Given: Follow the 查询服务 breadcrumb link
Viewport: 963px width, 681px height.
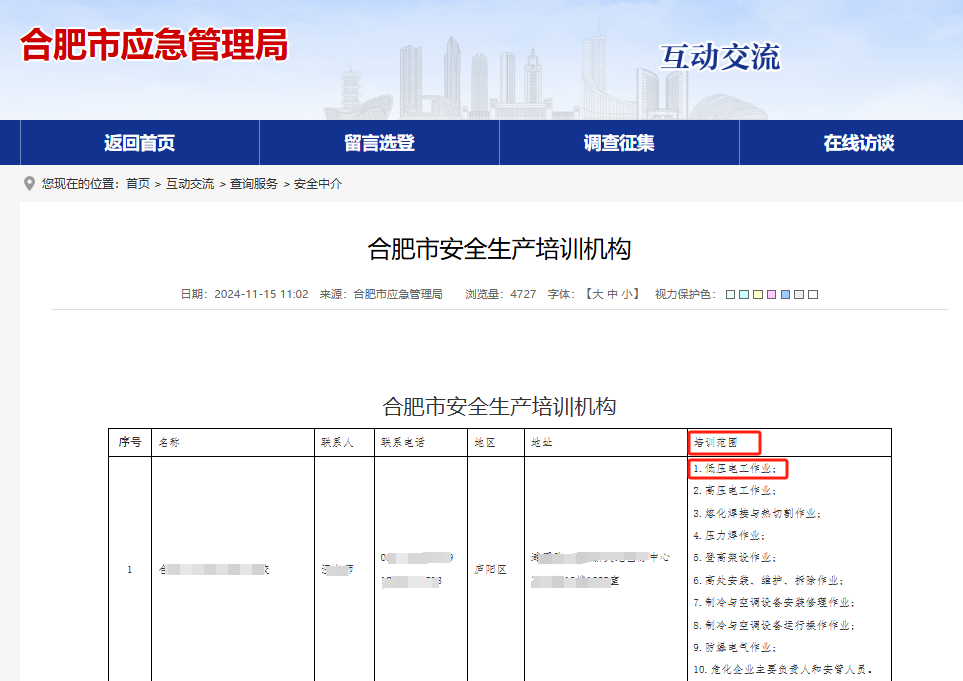Looking at the screenshot, I should (x=254, y=184).
